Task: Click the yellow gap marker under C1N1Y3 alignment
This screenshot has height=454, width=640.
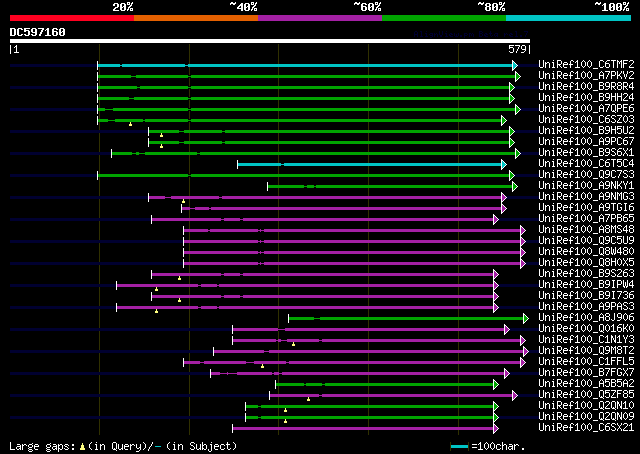Action: coord(293,344)
